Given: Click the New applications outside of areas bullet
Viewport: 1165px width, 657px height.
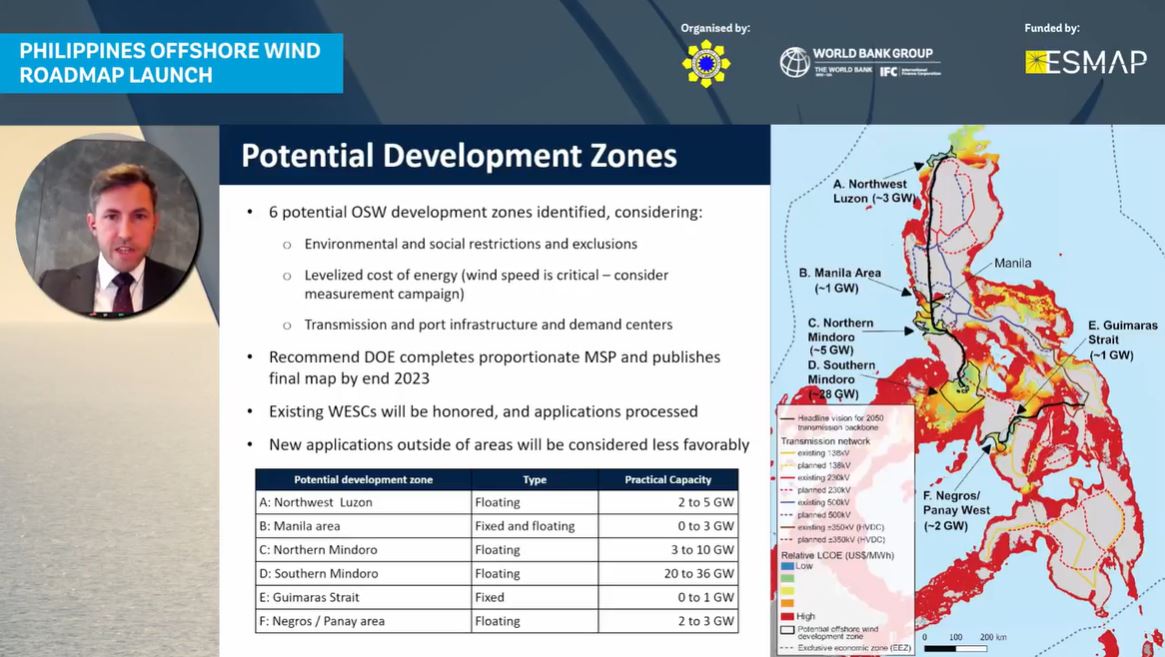Looking at the screenshot, I should [509, 444].
